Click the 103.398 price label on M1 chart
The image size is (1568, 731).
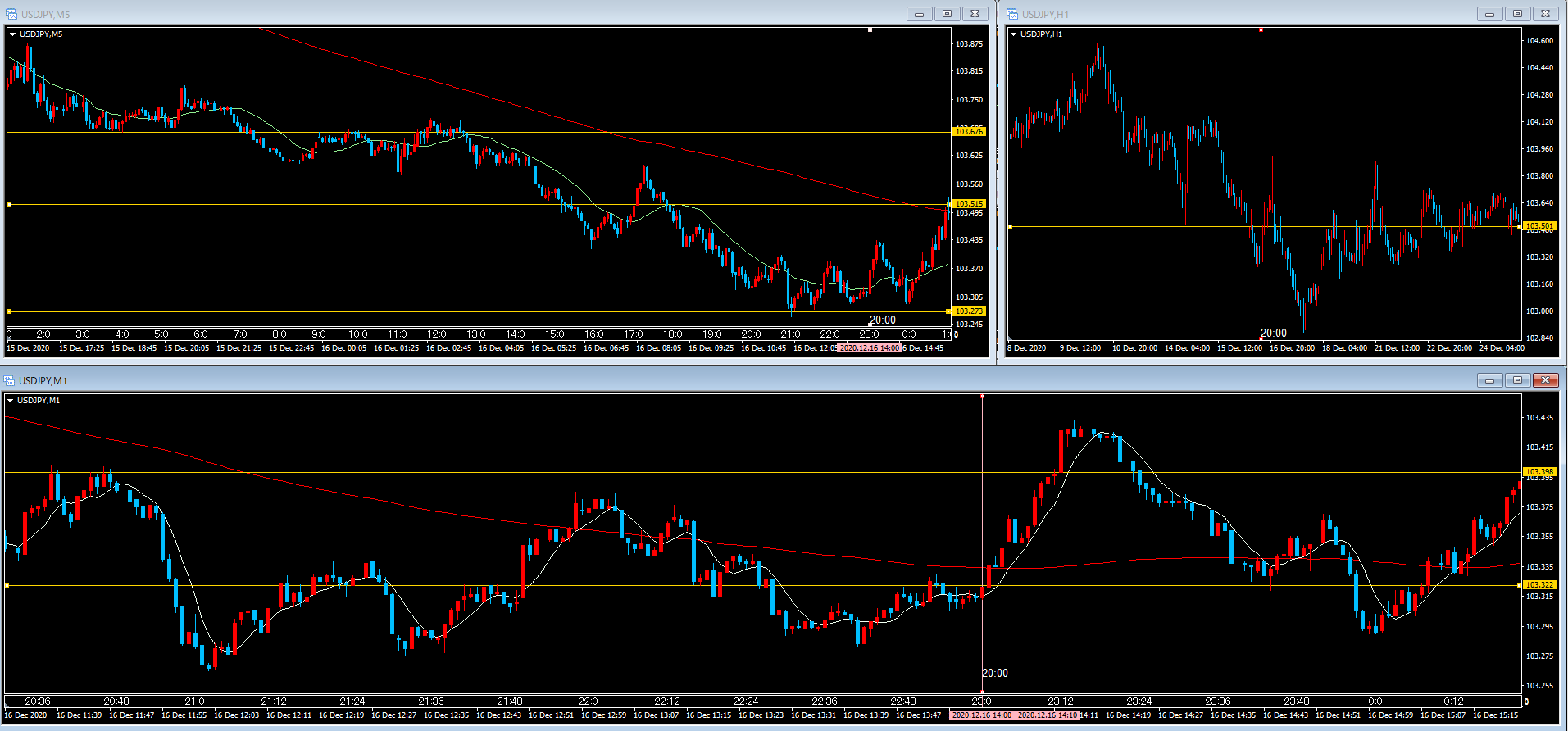pos(1538,472)
